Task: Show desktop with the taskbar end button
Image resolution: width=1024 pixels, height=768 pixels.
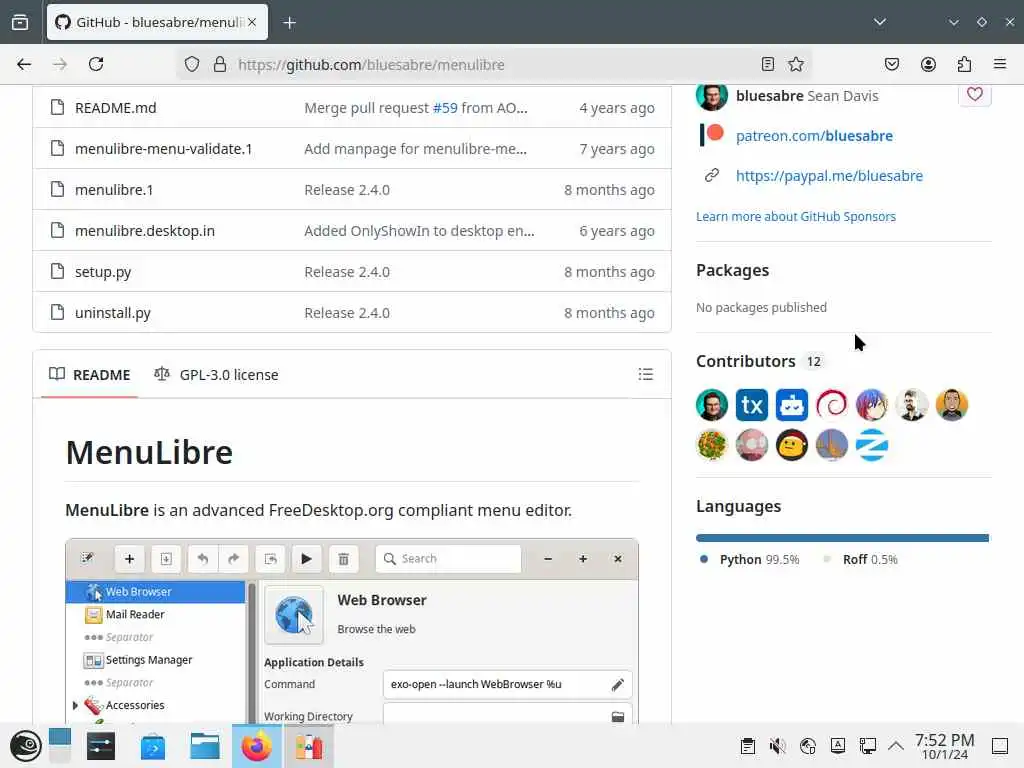Action: [1000, 746]
